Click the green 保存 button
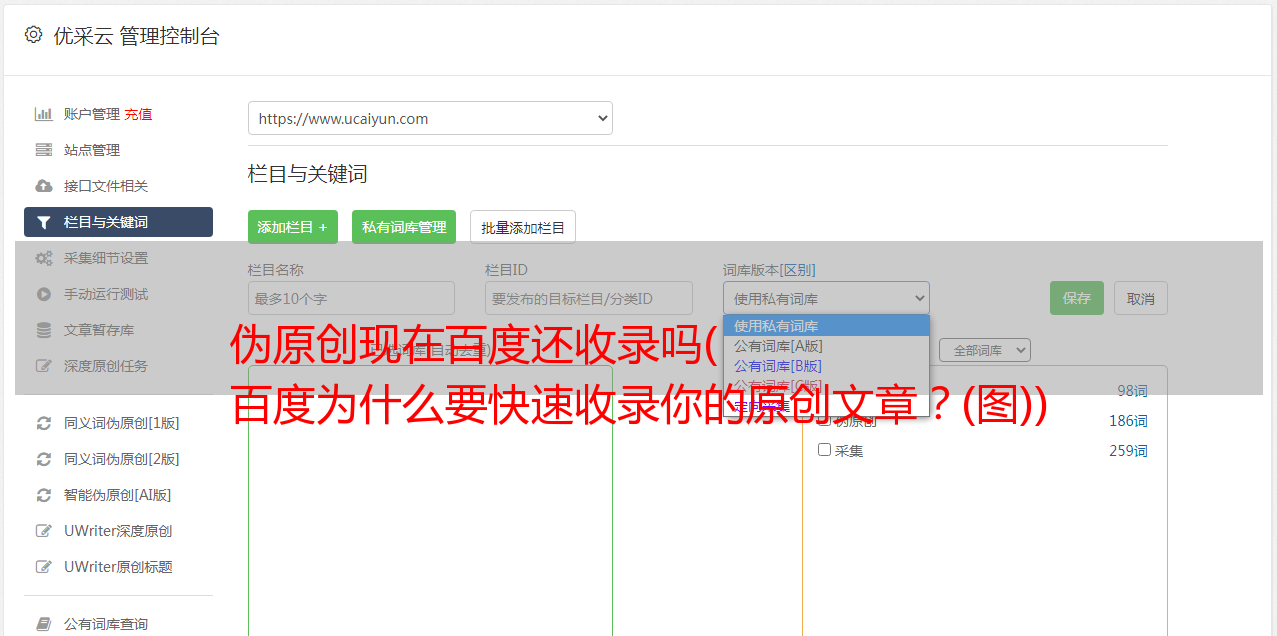The image size is (1277, 636). click(x=1077, y=298)
